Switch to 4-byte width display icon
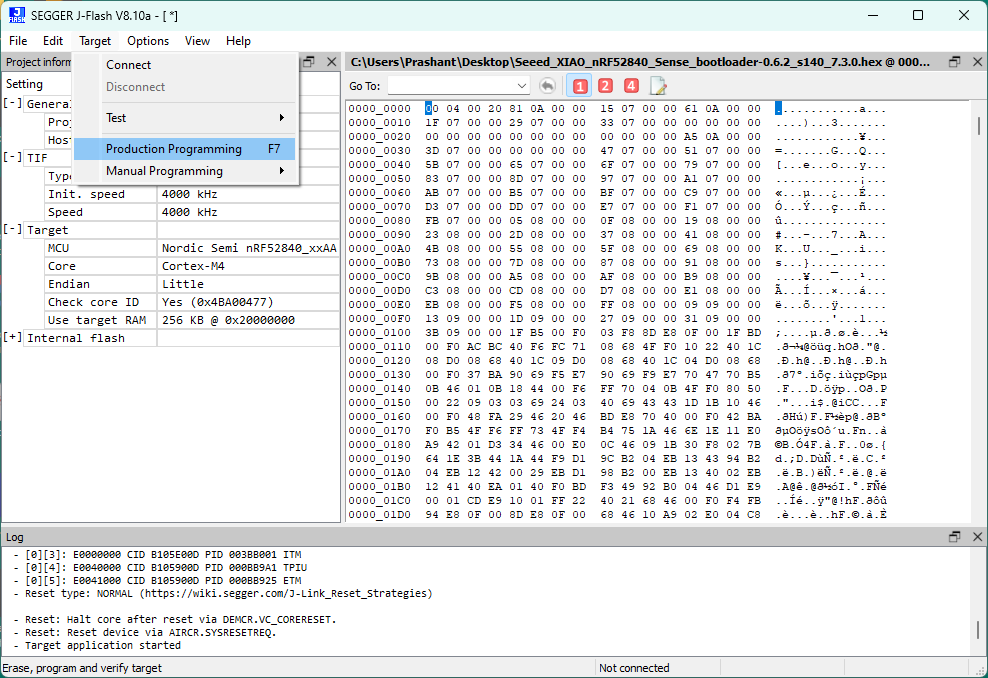988x678 pixels. click(x=631, y=86)
